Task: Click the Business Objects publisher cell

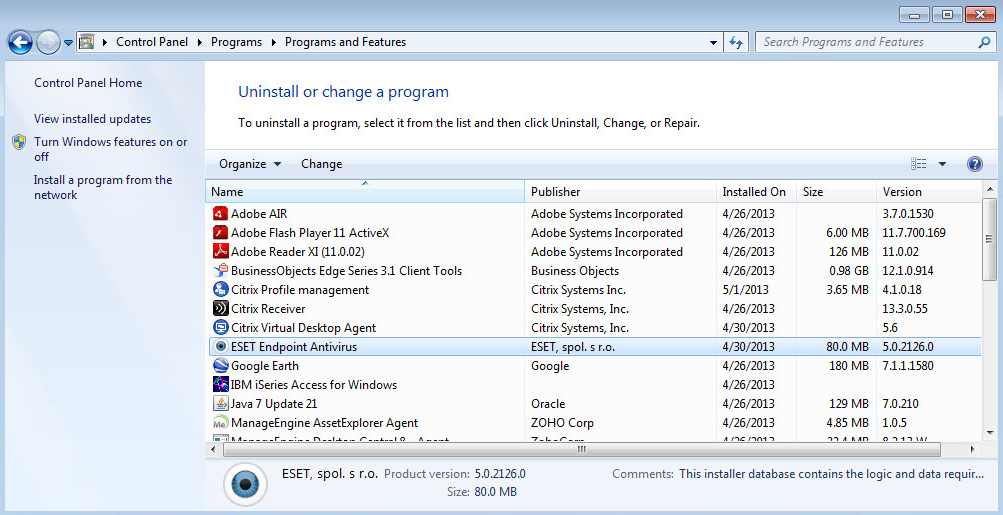Action: 575,271
